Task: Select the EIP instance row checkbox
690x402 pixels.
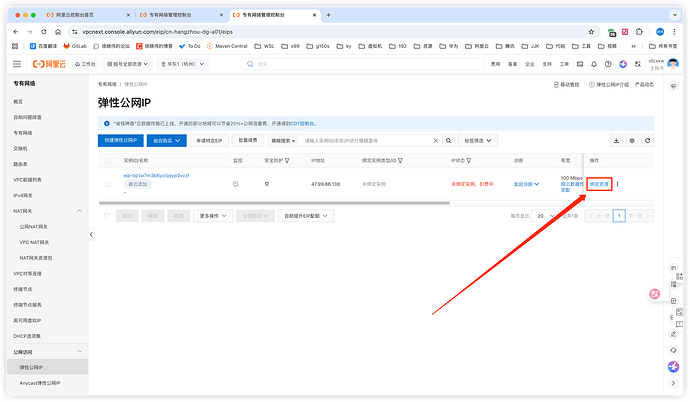Action: pos(108,184)
